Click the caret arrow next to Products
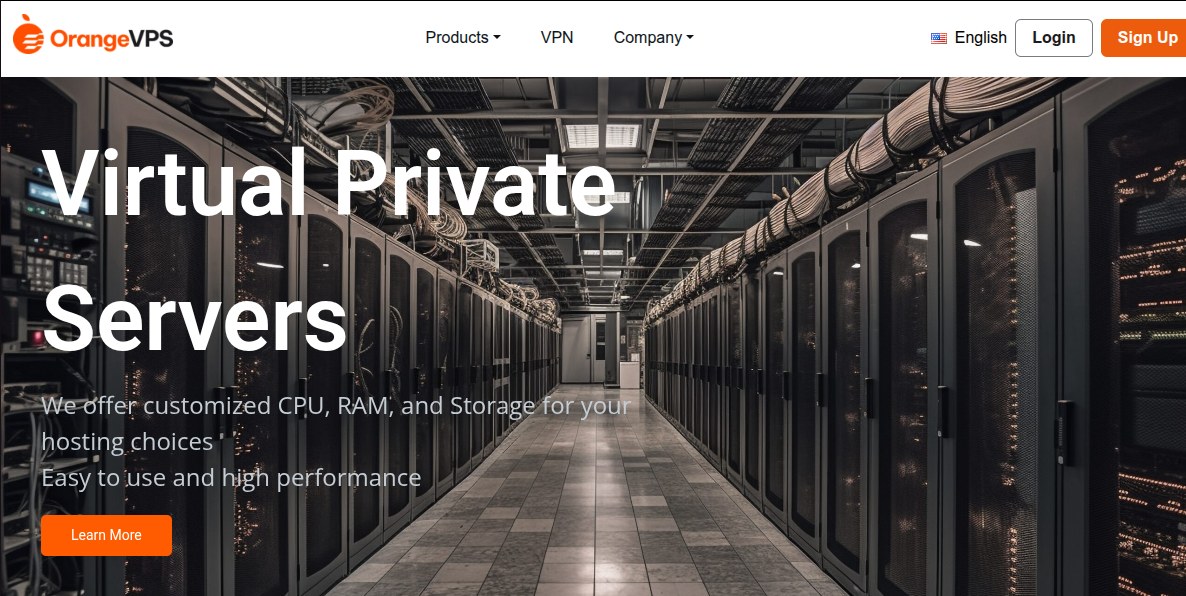This screenshot has width=1186, height=596. click(497, 38)
